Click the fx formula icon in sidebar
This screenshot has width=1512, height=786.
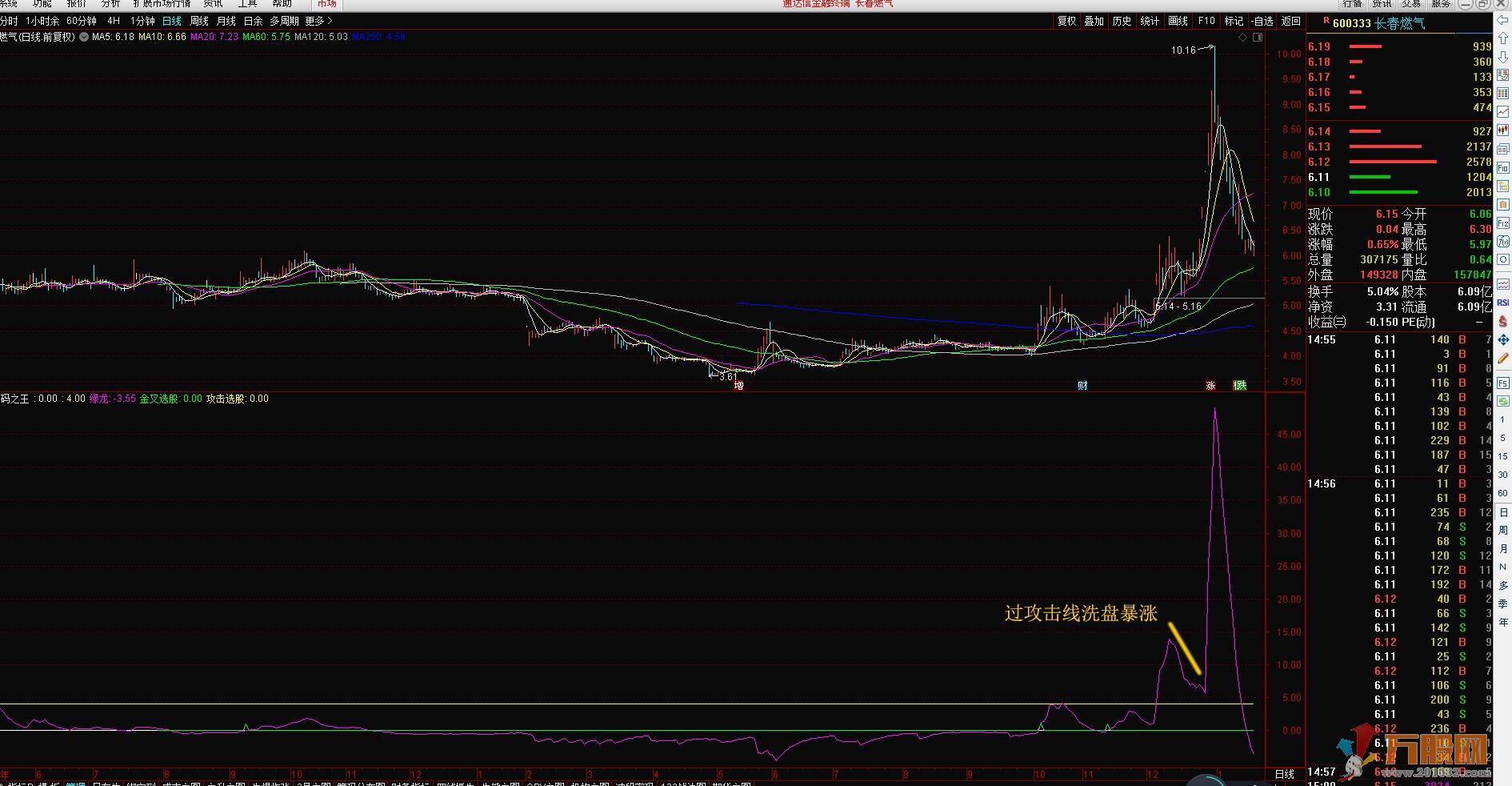[1503, 241]
